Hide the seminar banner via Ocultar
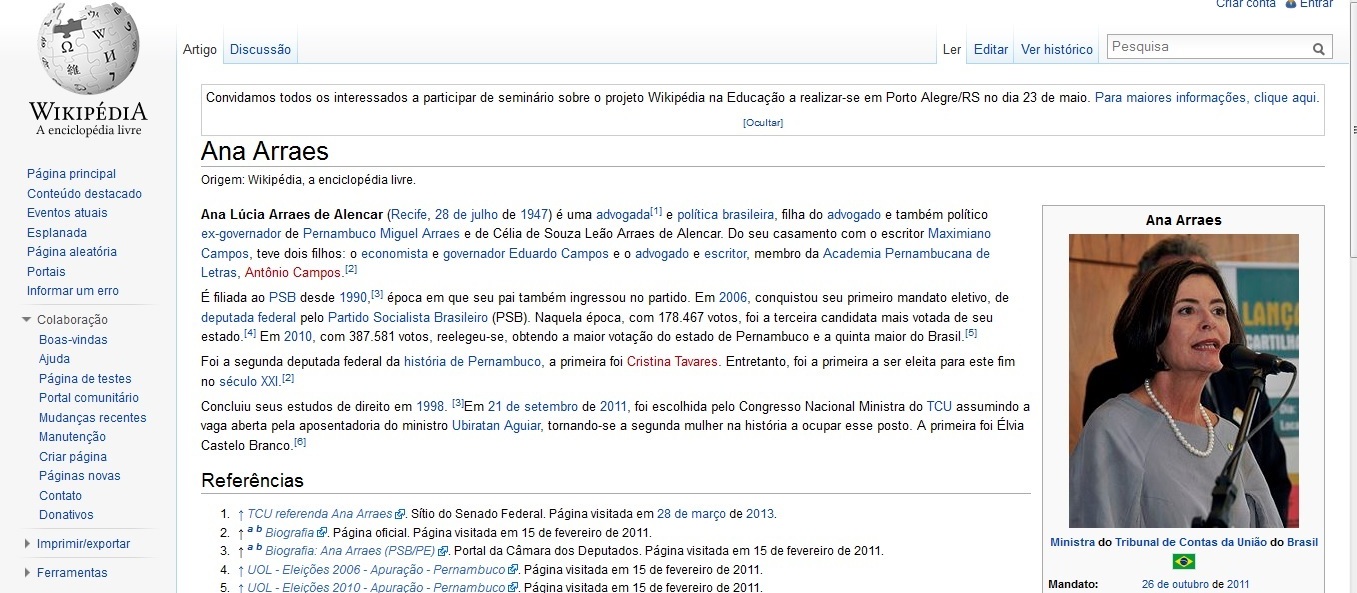 pos(763,122)
